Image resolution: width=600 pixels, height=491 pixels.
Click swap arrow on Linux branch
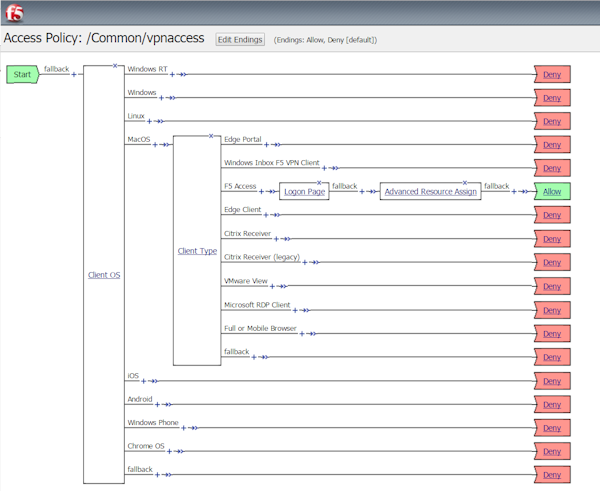160,121
